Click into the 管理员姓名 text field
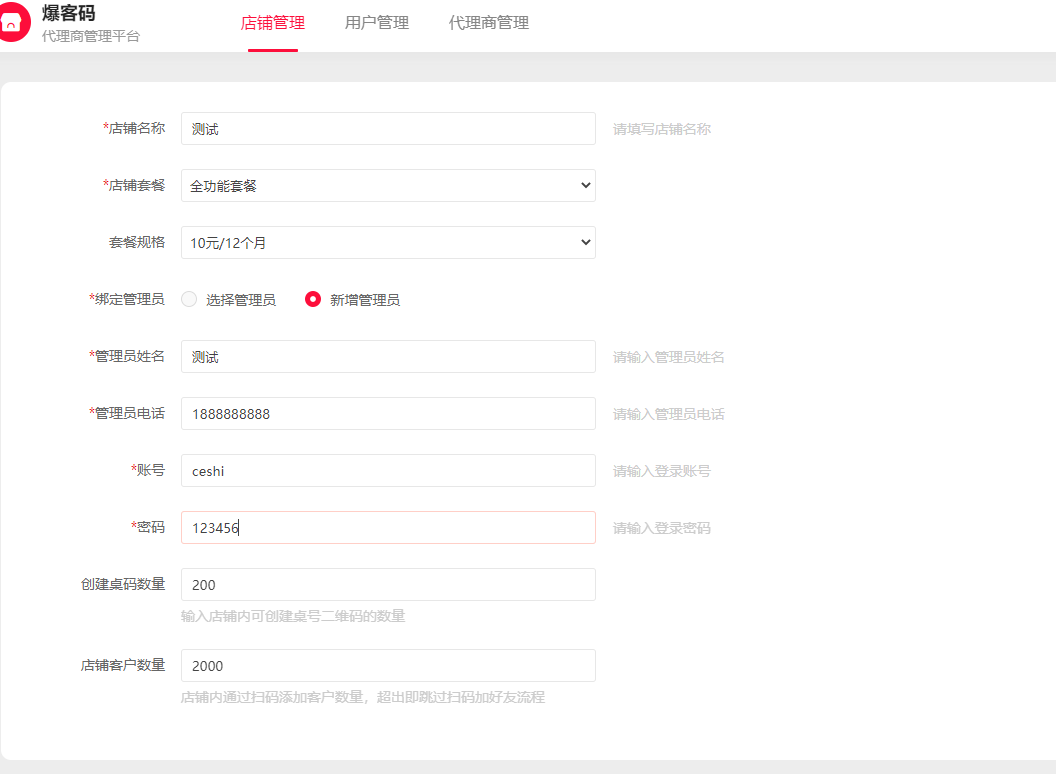 click(x=388, y=357)
